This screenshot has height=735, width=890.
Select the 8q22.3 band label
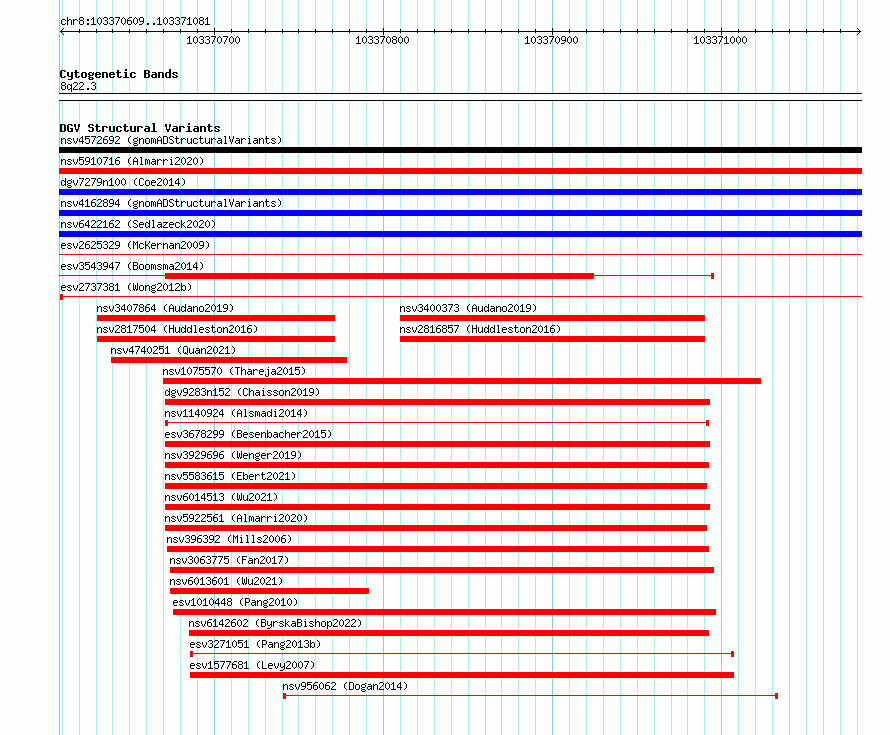78,86
